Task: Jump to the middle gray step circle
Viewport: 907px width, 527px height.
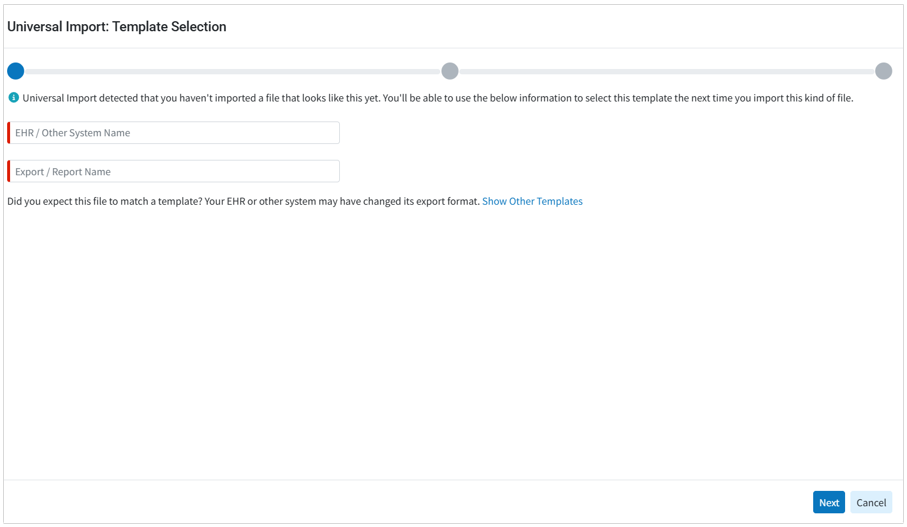Action: click(x=450, y=71)
